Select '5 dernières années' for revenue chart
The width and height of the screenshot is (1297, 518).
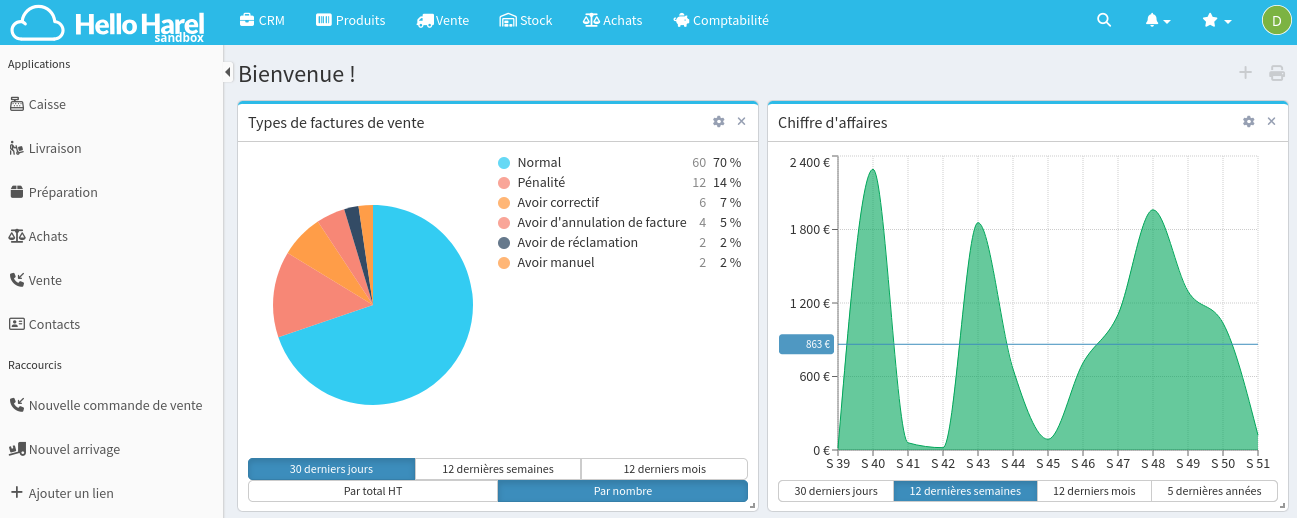pyautogui.click(x=1214, y=491)
